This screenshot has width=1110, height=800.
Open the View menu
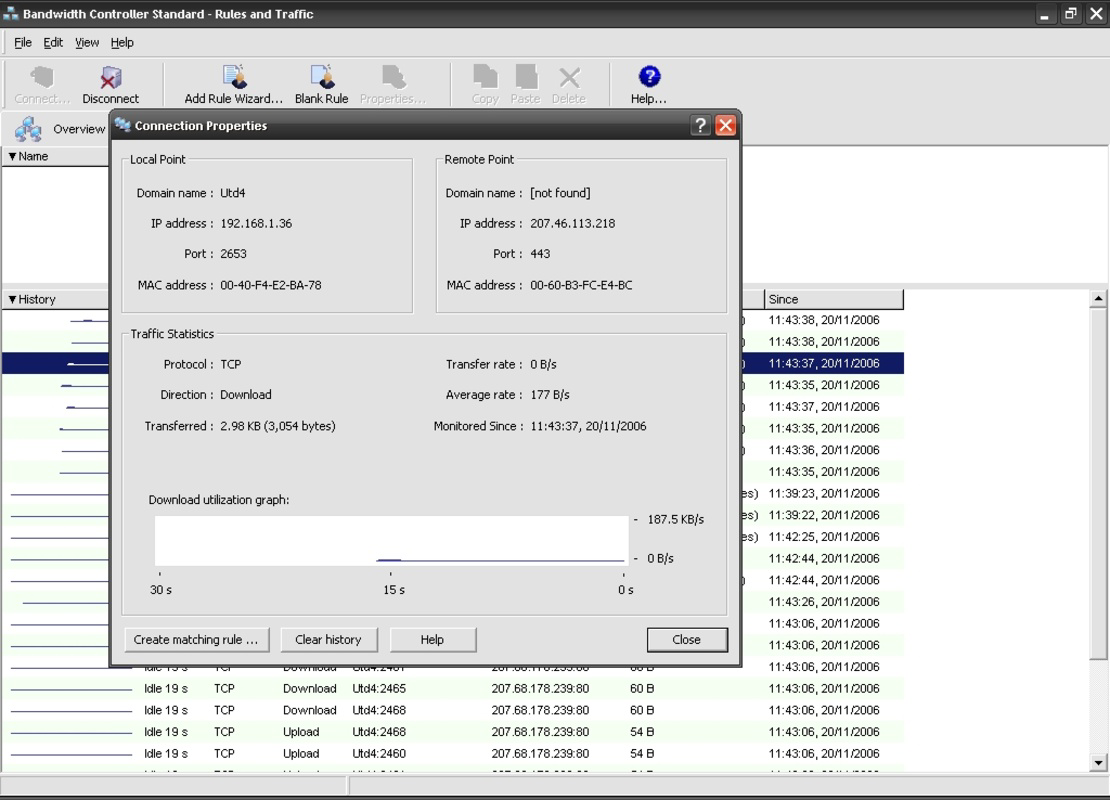click(87, 42)
